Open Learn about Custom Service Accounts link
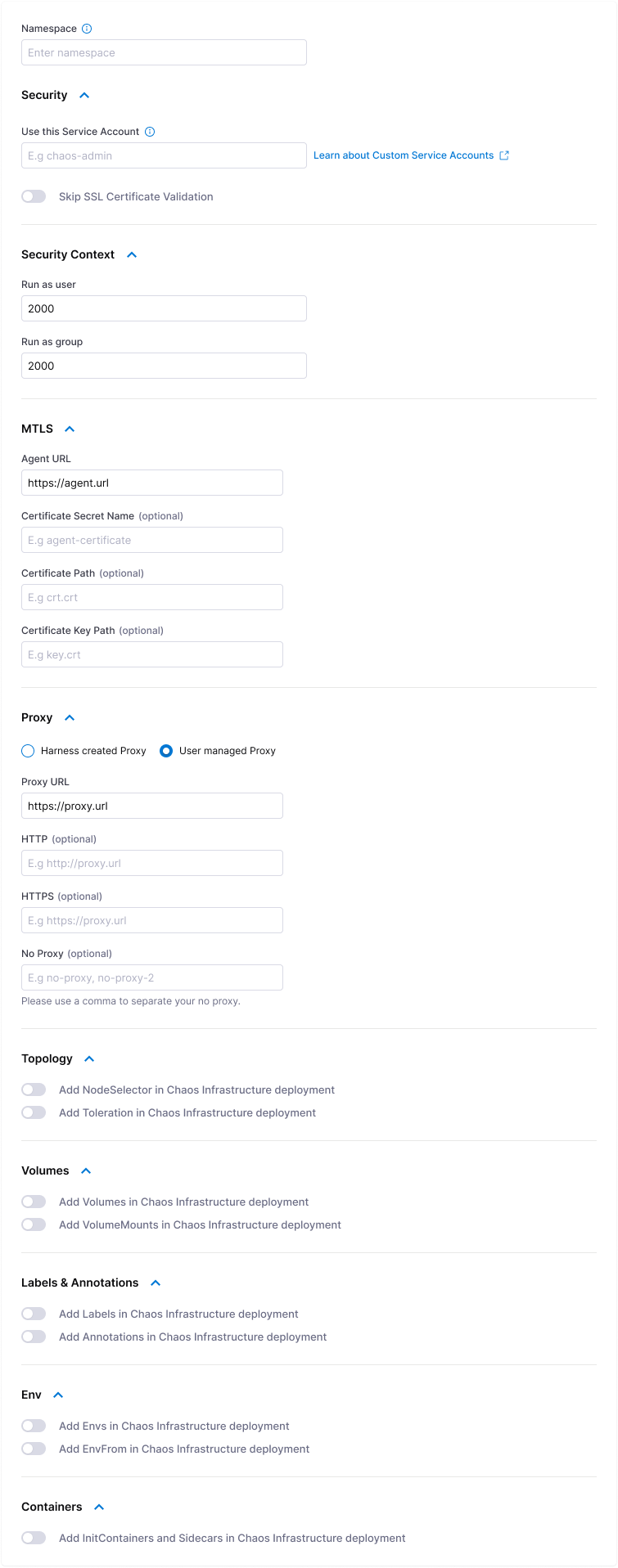This screenshot has width=618, height=1568. coord(404,155)
